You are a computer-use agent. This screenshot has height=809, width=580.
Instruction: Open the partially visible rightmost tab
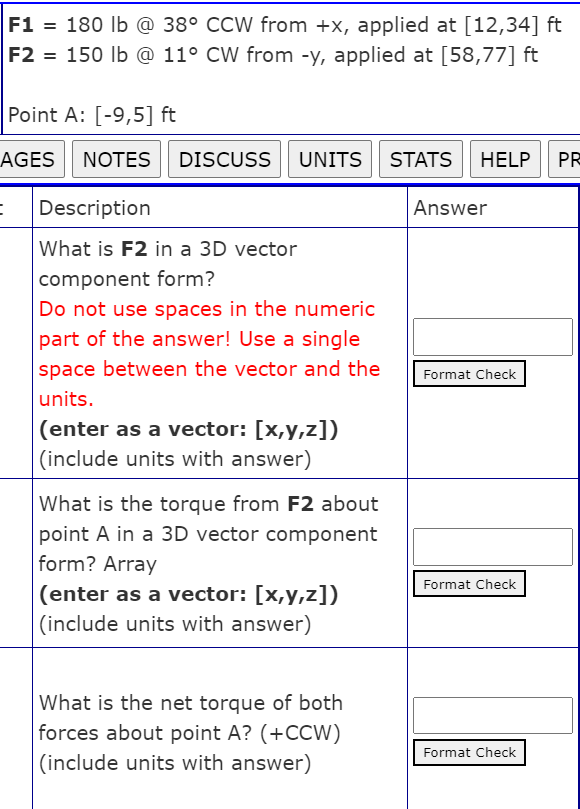[568, 159]
